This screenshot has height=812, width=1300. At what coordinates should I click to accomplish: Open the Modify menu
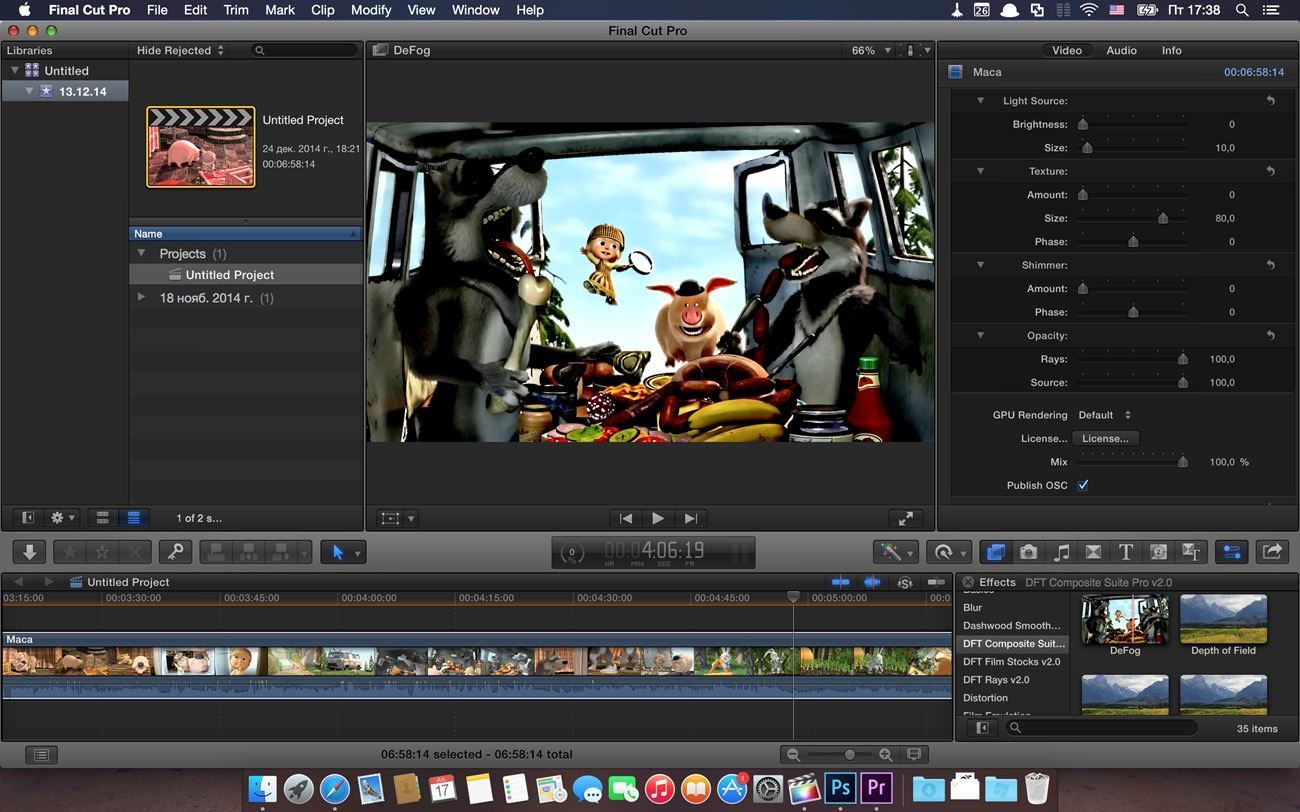(371, 10)
